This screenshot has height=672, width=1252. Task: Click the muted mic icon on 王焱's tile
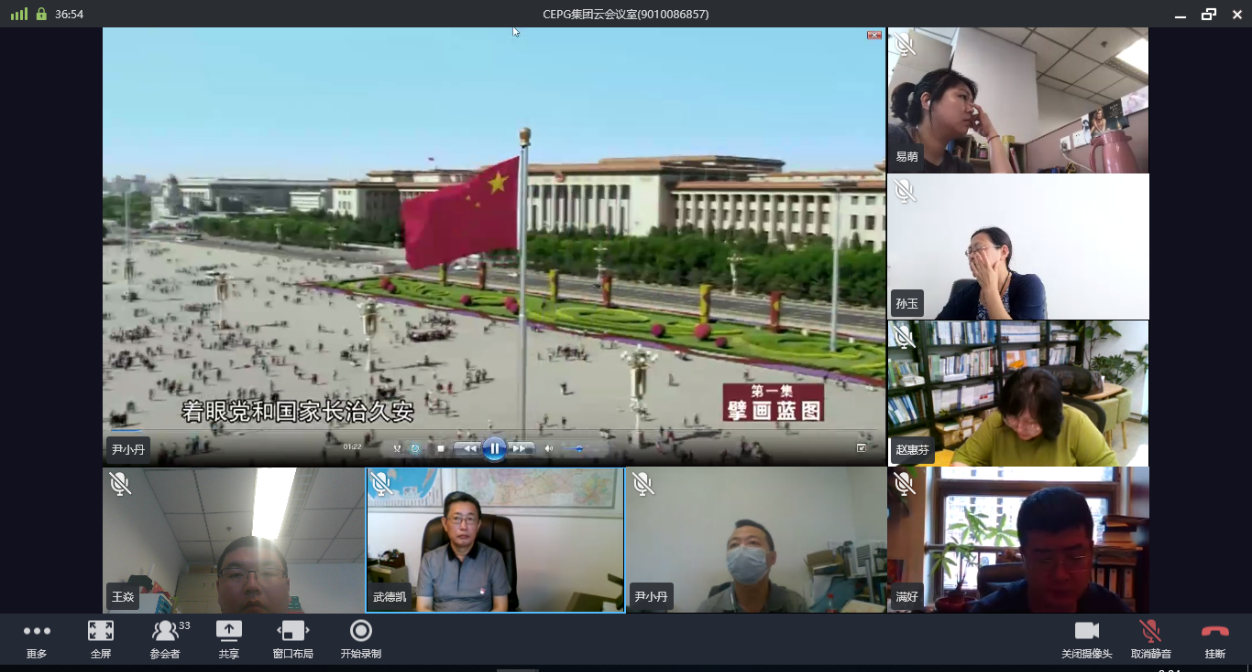click(x=120, y=484)
